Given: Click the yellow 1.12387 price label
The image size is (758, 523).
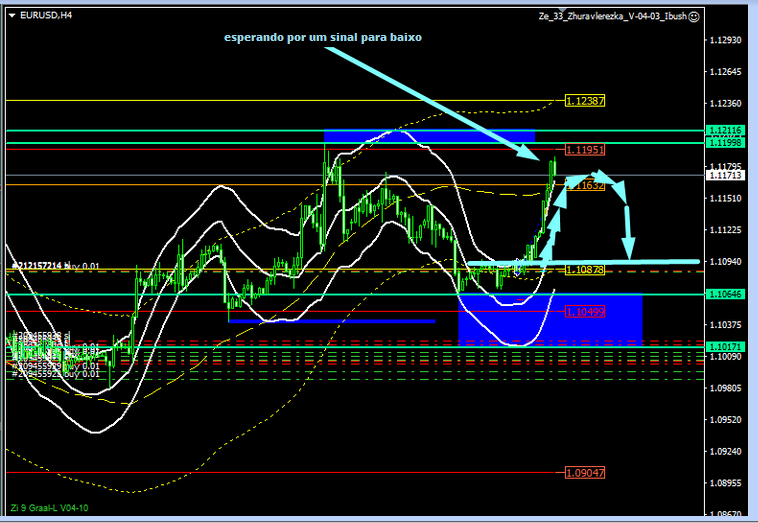Looking at the screenshot, I should click(x=585, y=101).
